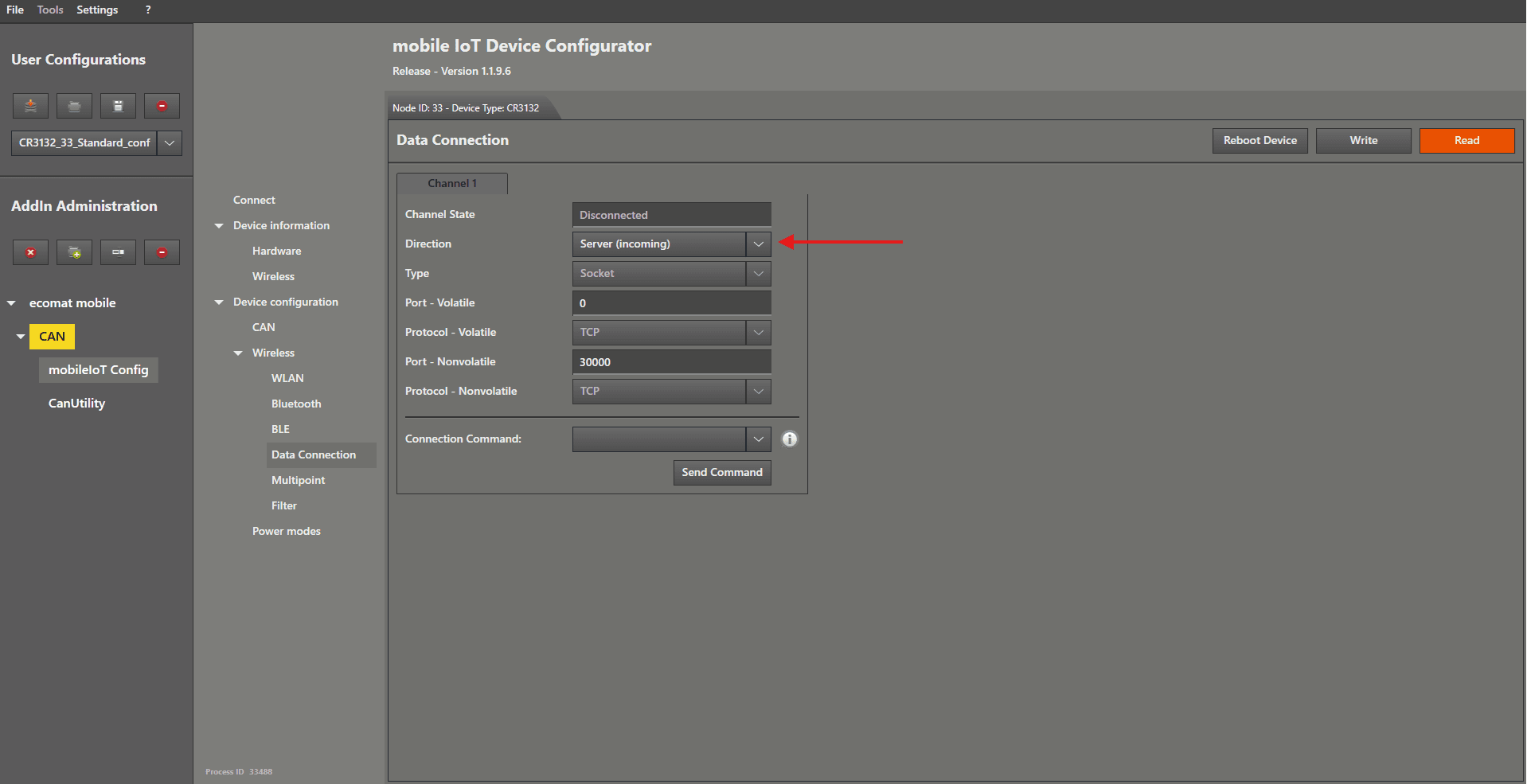Click the red X icon under AddIn Administration
Image resolution: width=1527 pixels, height=784 pixels.
click(x=30, y=252)
